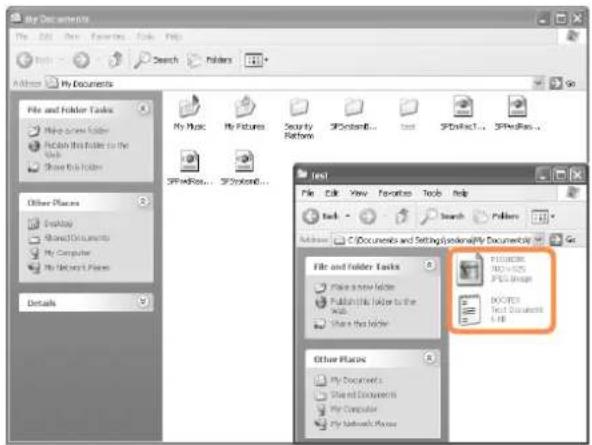The height and width of the screenshot is (445, 592).
Task: Open Favorites menu in test window
Action: (x=395, y=193)
